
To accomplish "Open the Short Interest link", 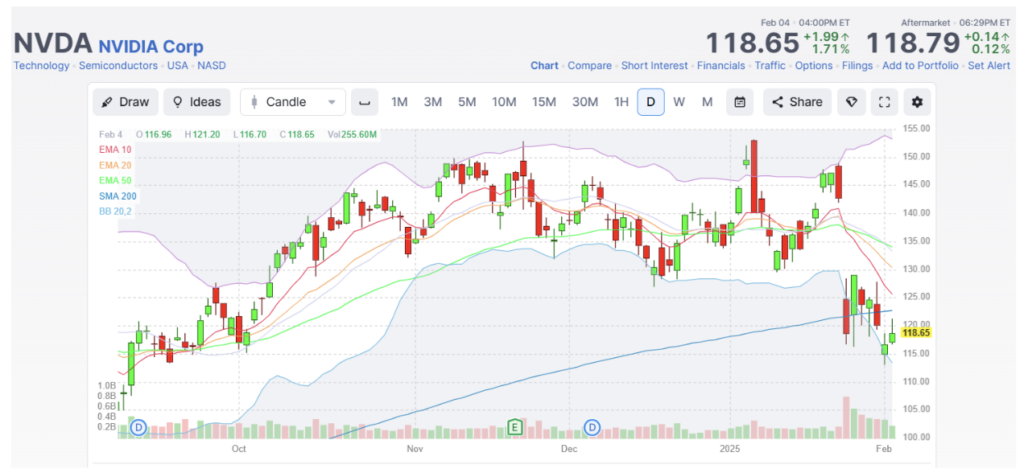I will point(654,65).
